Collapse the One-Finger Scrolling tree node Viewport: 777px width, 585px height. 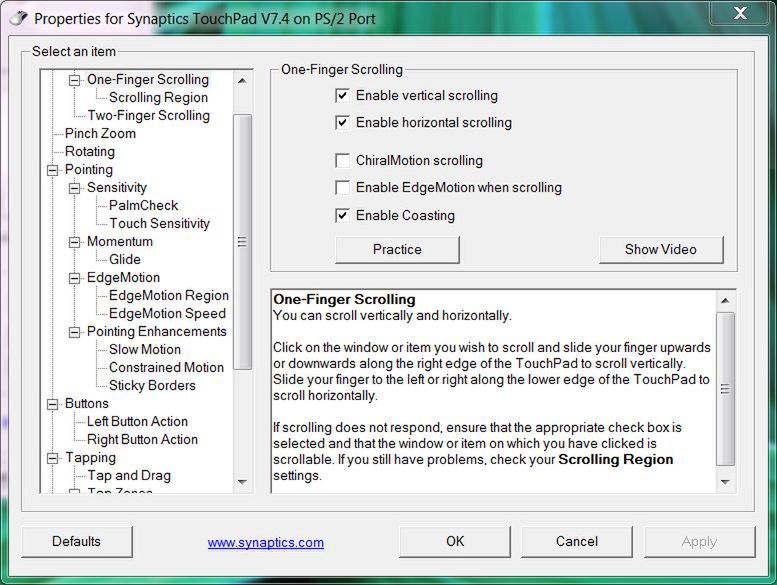click(74, 80)
